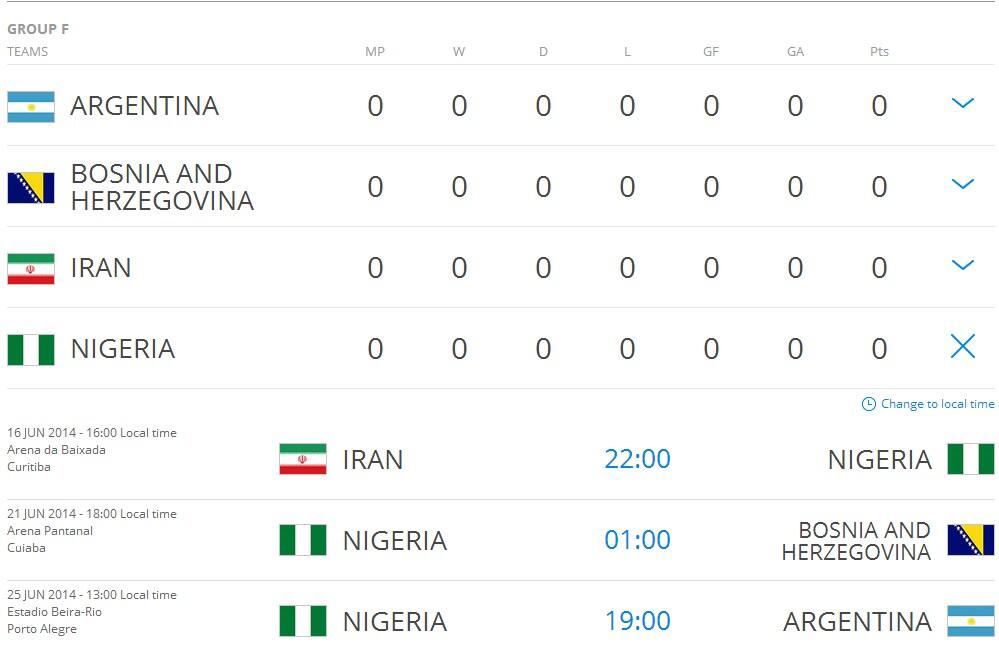This screenshot has width=999, height=657.
Task: Expand Iran's fixtures row
Action: [962, 266]
